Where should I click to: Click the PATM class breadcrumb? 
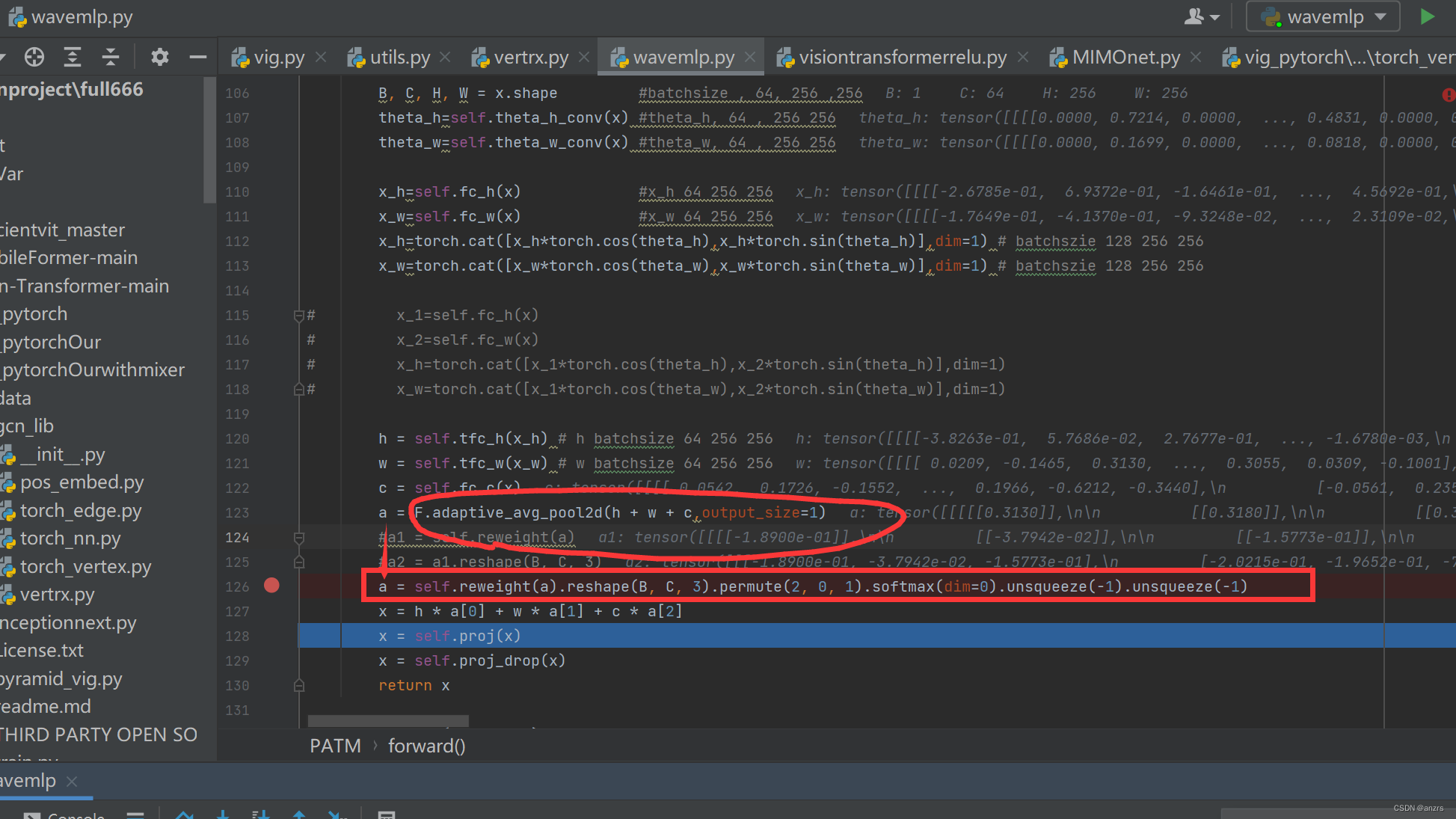(x=335, y=746)
